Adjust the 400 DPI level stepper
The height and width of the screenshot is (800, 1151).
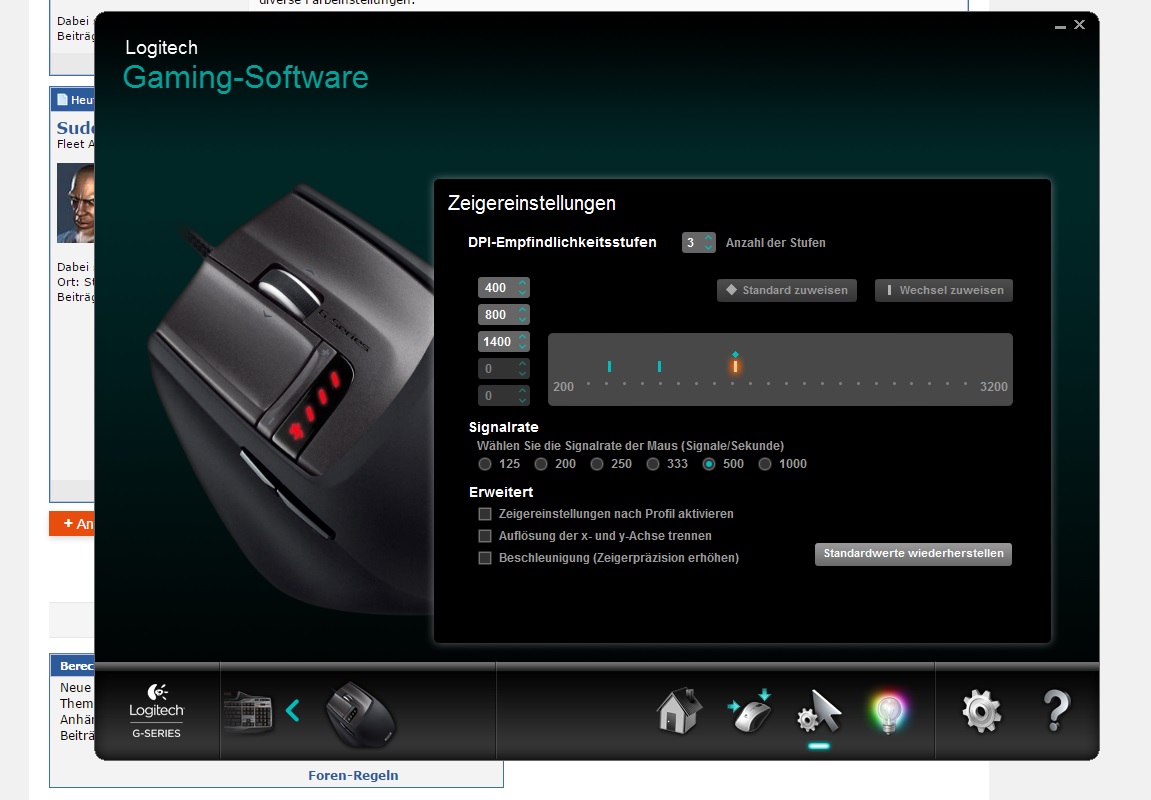coord(523,287)
